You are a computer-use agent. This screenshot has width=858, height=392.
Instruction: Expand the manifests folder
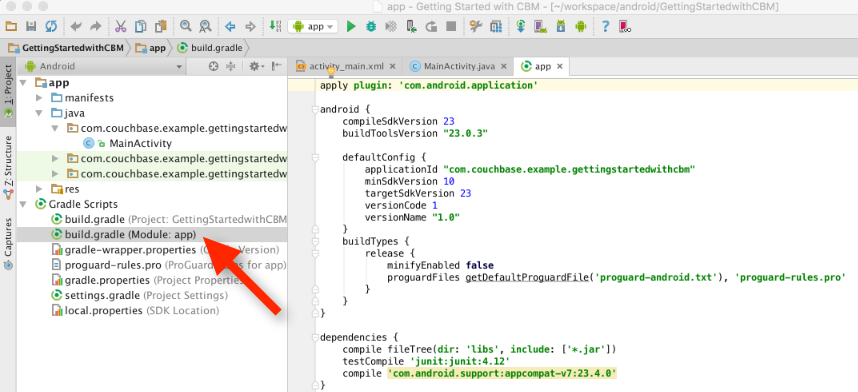[39, 98]
